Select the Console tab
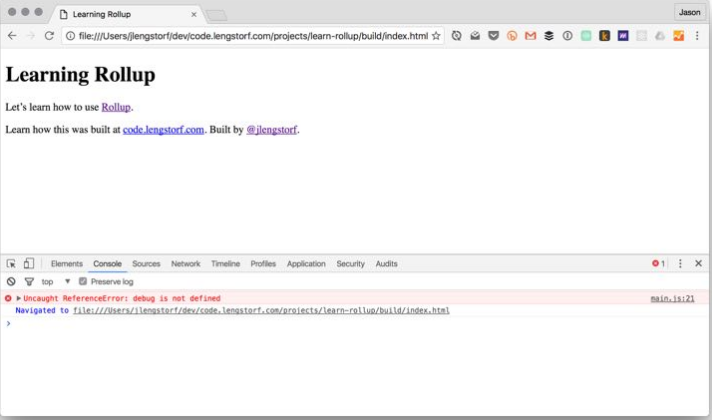This screenshot has height=420, width=712. coord(107,264)
